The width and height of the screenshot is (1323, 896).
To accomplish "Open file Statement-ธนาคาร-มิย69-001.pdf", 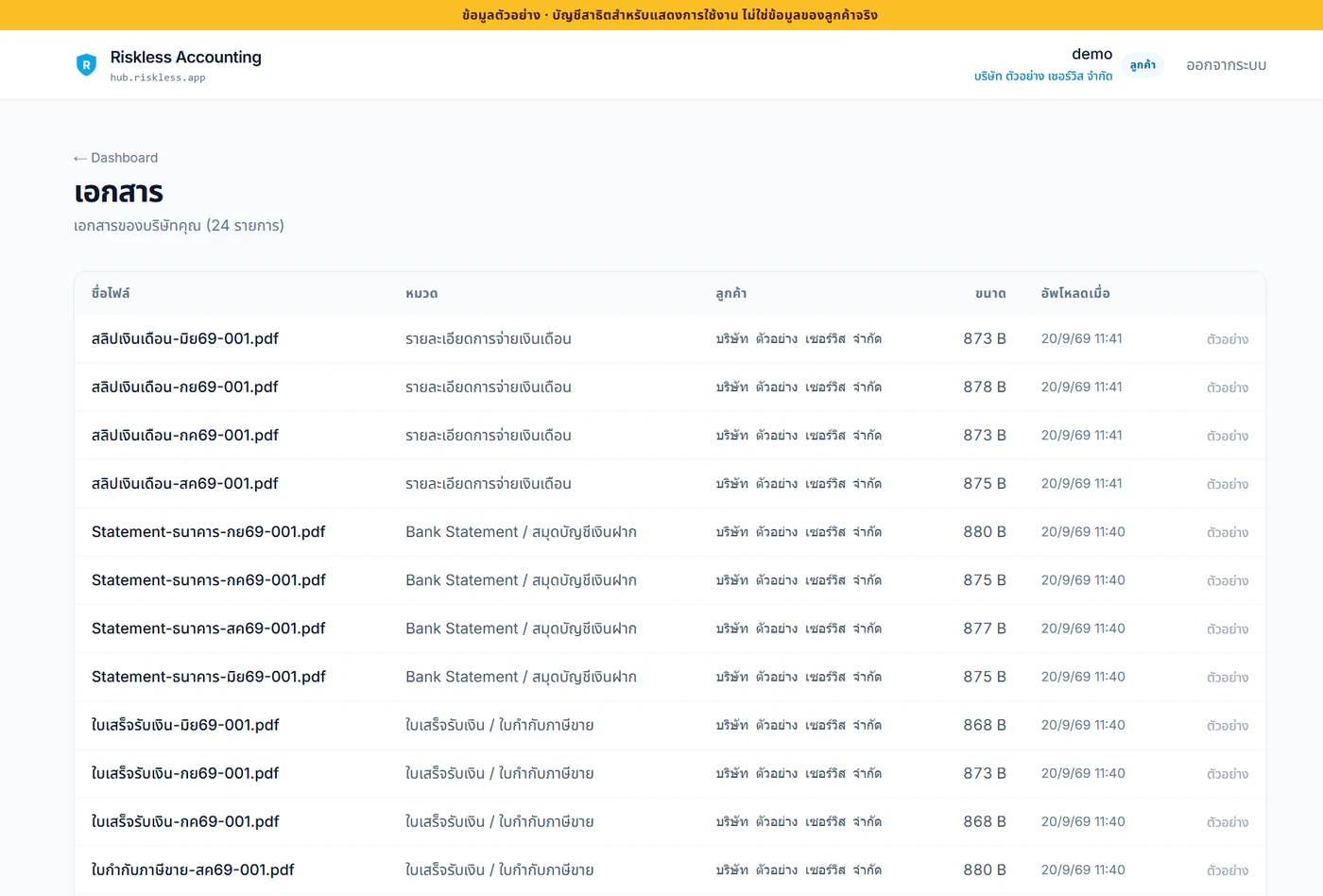I will pos(209,677).
